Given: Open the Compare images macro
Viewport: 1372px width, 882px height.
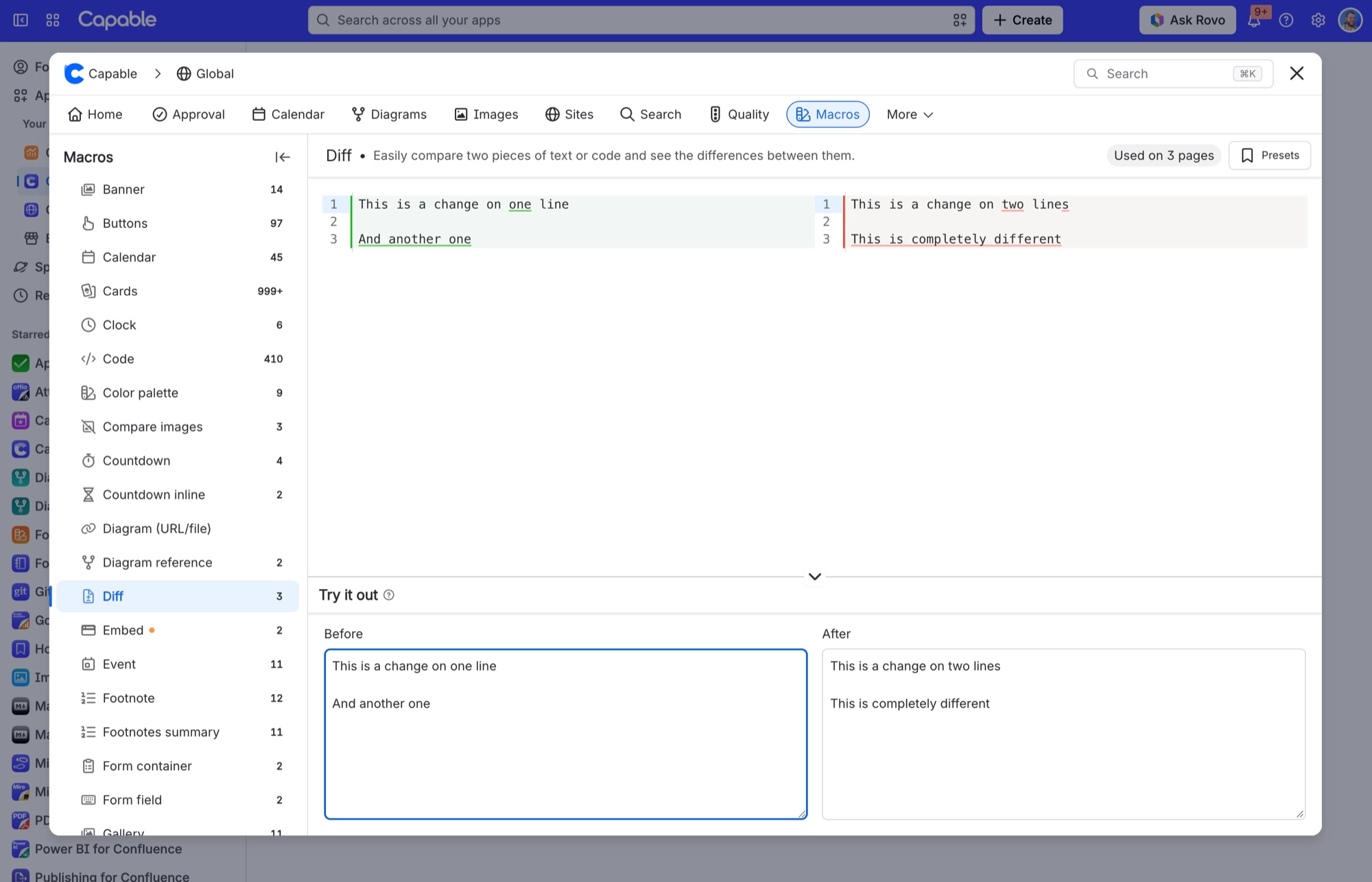Looking at the screenshot, I should (x=178, y=427).
